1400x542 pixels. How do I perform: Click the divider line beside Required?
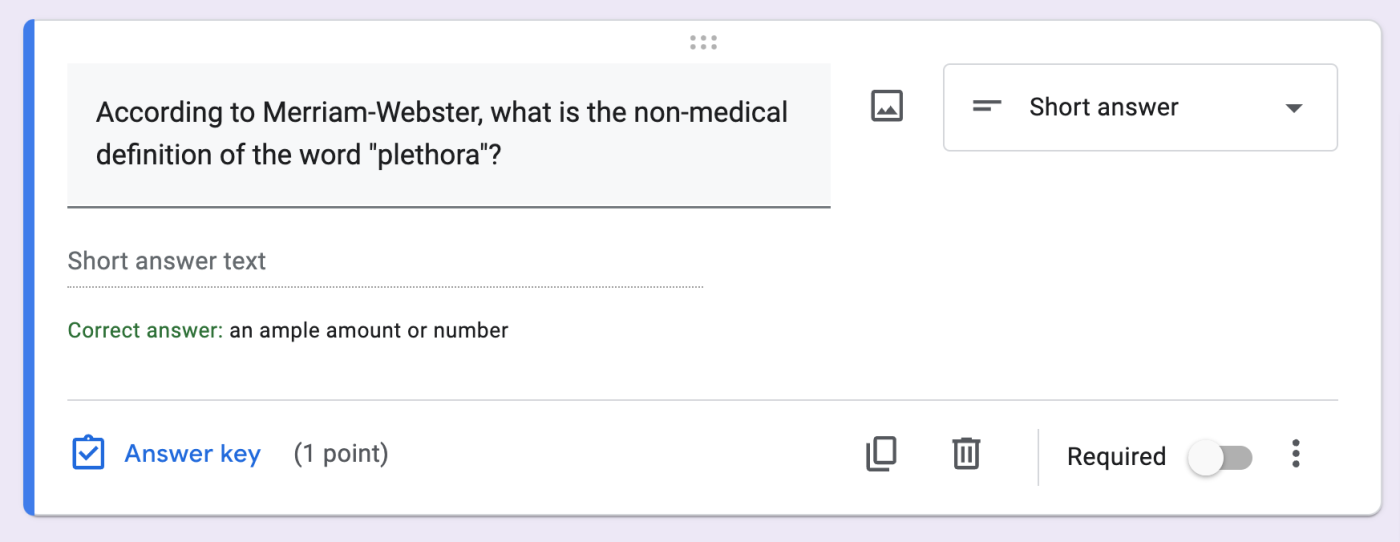1038,457
